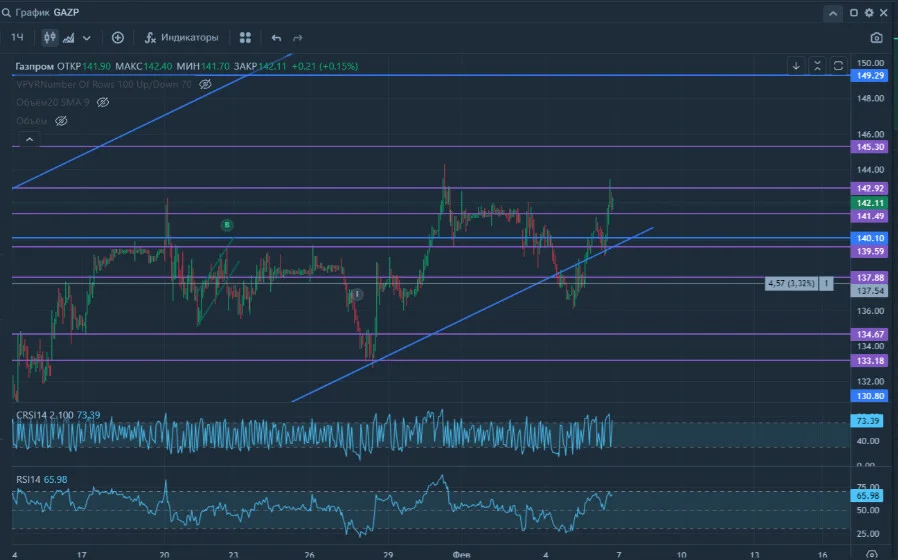Image resolution: width=898 pixels, height=560 pixels.
Task: Select the 139.59 price level label
Action: point(870,251)
